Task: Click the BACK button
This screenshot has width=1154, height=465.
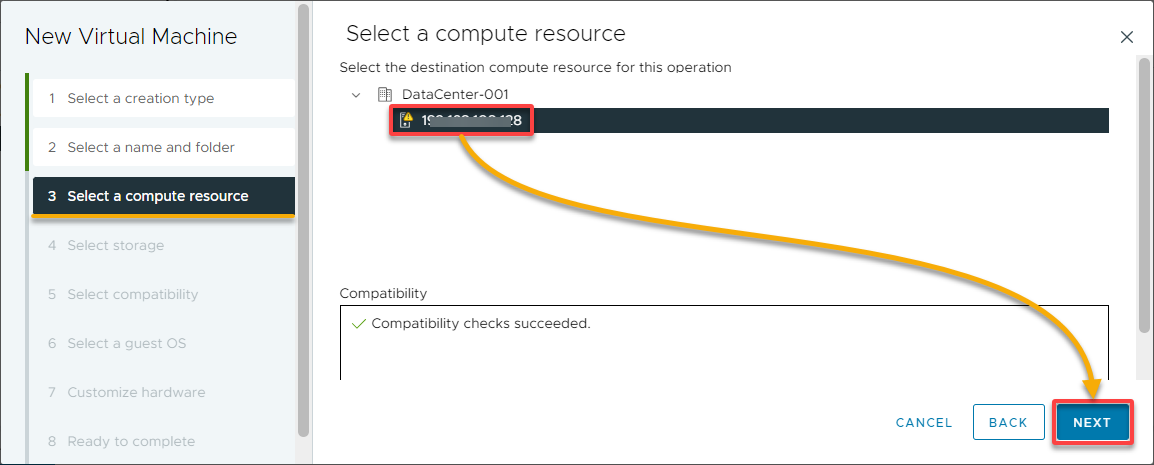Action: [1008, 422]
